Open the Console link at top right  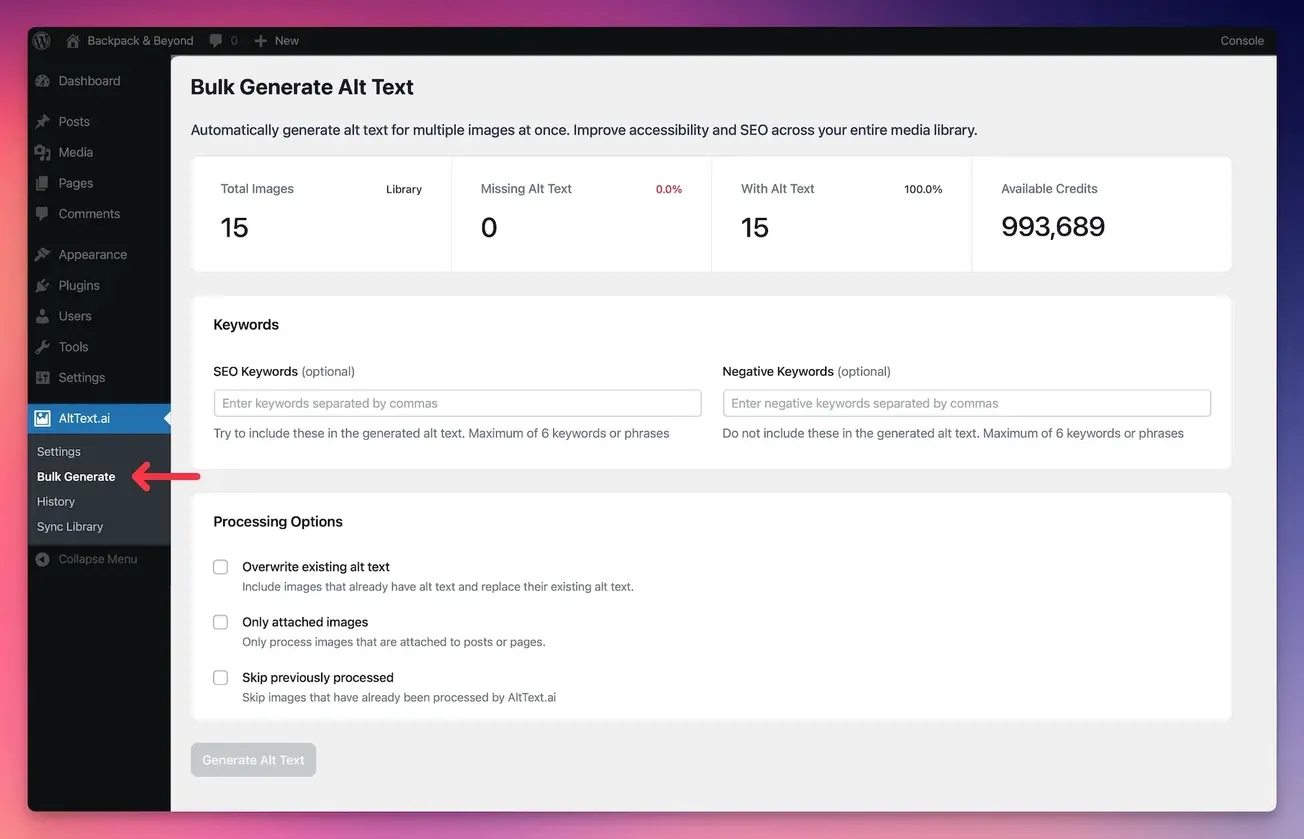tap(1242, 41)
